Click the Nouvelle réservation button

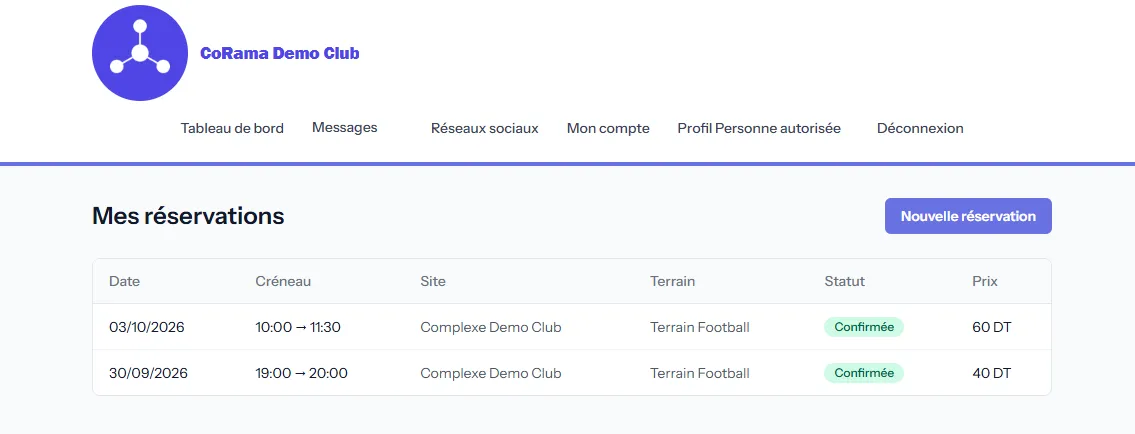click(x=968, y=216)
